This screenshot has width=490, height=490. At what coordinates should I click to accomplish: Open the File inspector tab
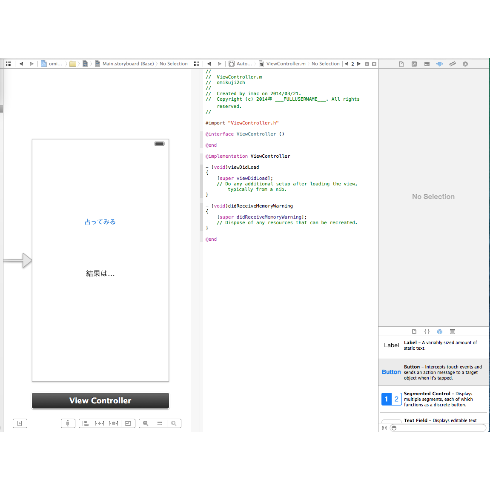coord(401,64)
